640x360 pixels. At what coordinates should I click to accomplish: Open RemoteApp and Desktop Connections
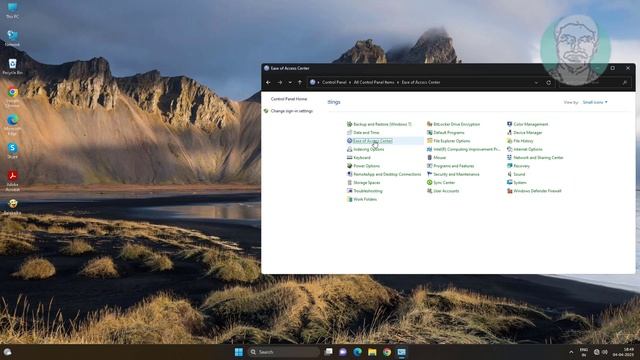tap(384, 174)
